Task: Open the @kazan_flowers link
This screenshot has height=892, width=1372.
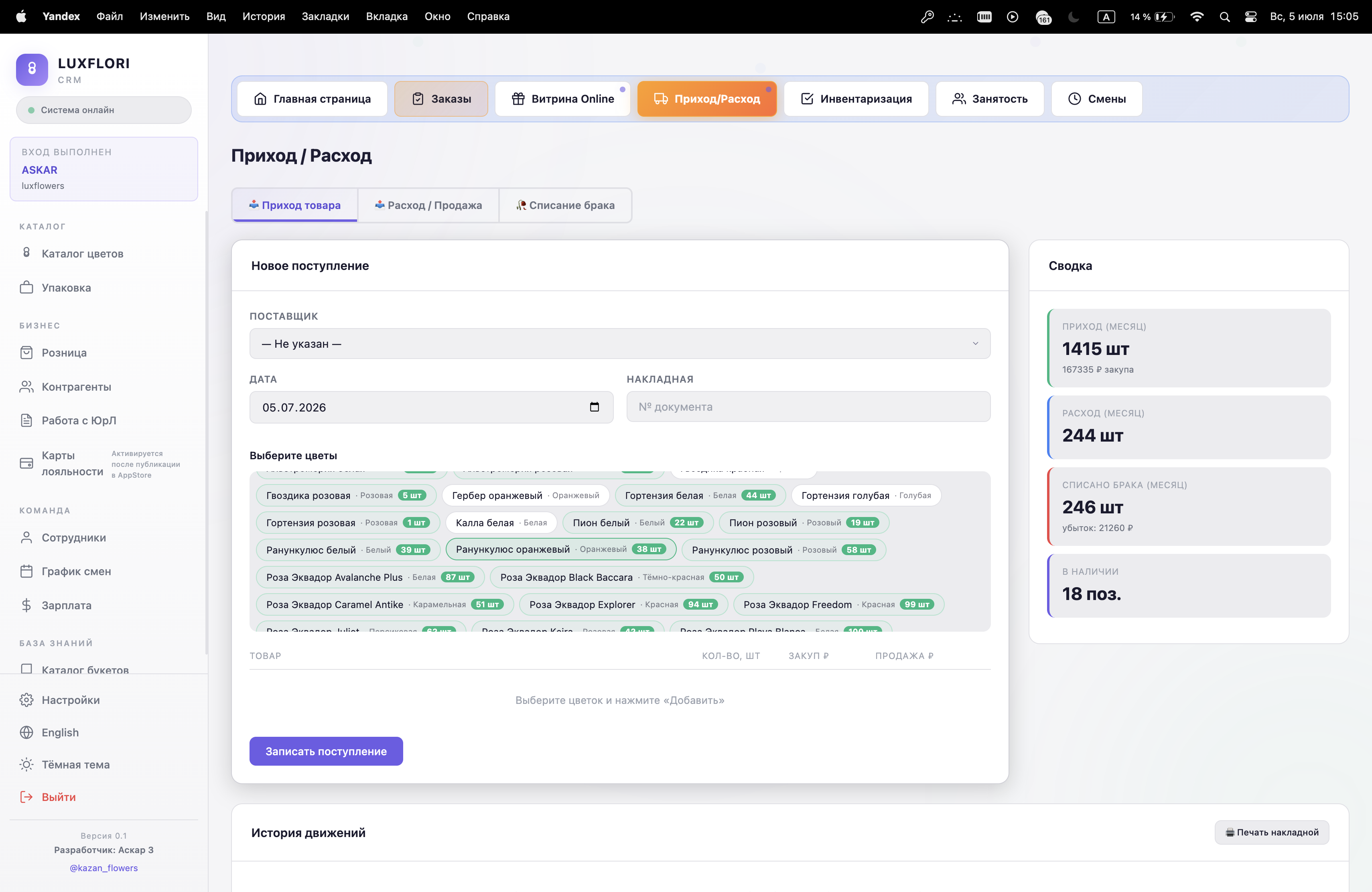Action: [104, 868]
